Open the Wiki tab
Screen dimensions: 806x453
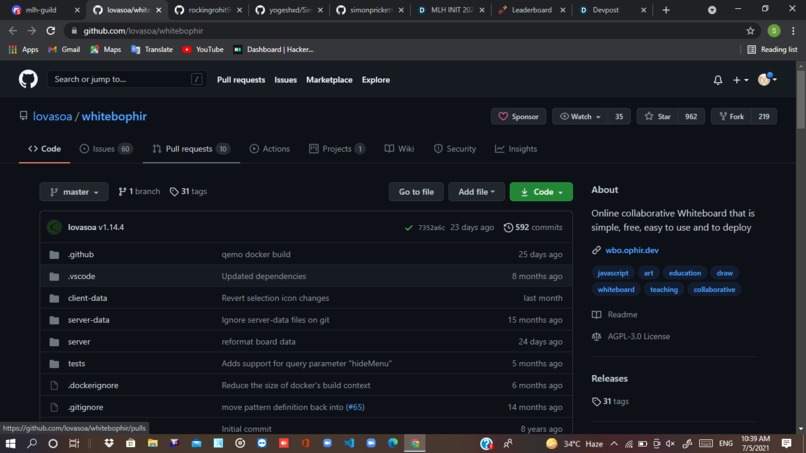coord(399,149)
